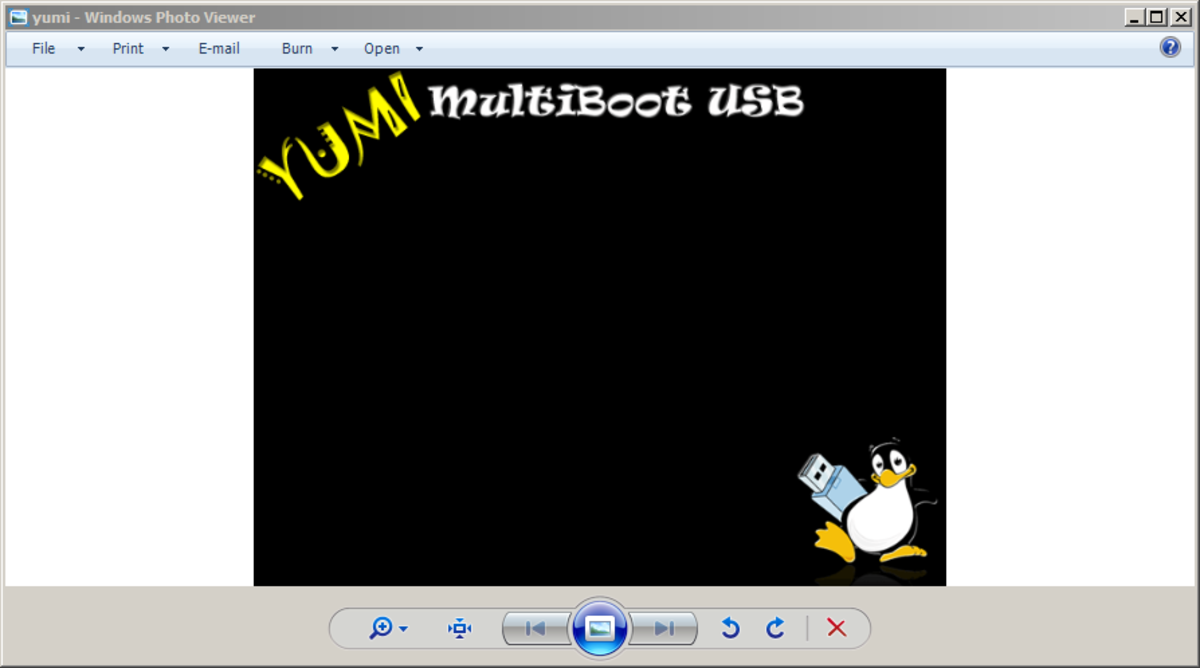
Task: Open the Burn dropdown options
Action: (335, 48)
